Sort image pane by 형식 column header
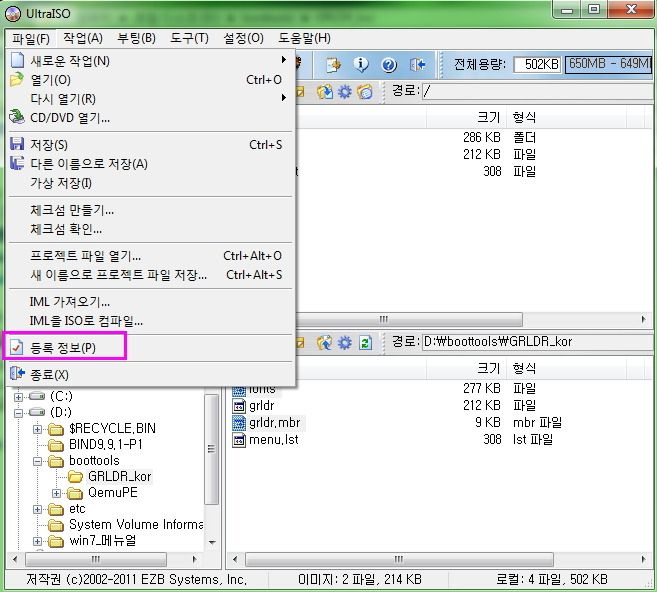The height and width of the screenshot is (592, 657). pos(566,117)
